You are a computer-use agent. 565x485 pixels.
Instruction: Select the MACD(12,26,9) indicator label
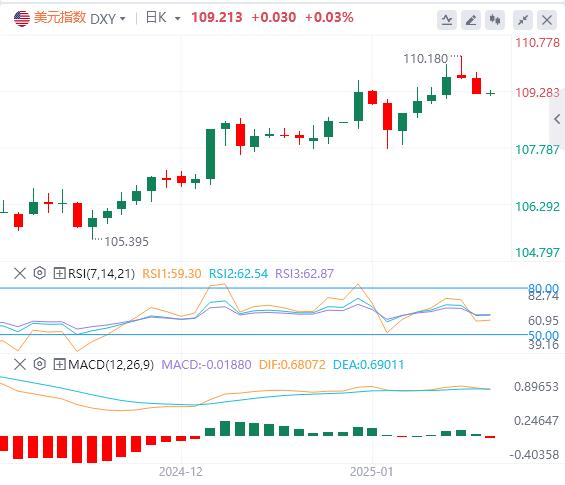point(111,365)
